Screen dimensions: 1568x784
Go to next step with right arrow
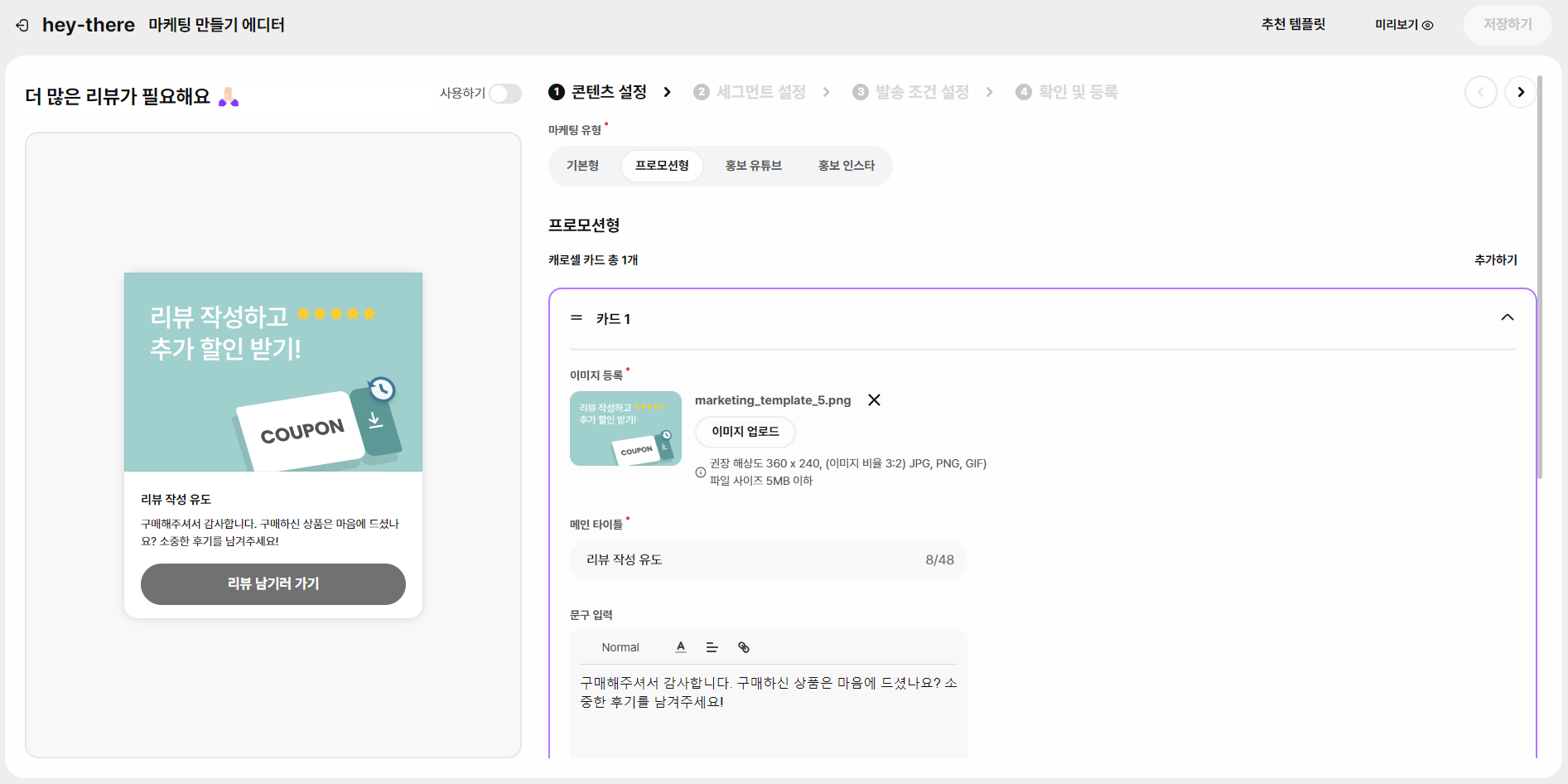1521,92
